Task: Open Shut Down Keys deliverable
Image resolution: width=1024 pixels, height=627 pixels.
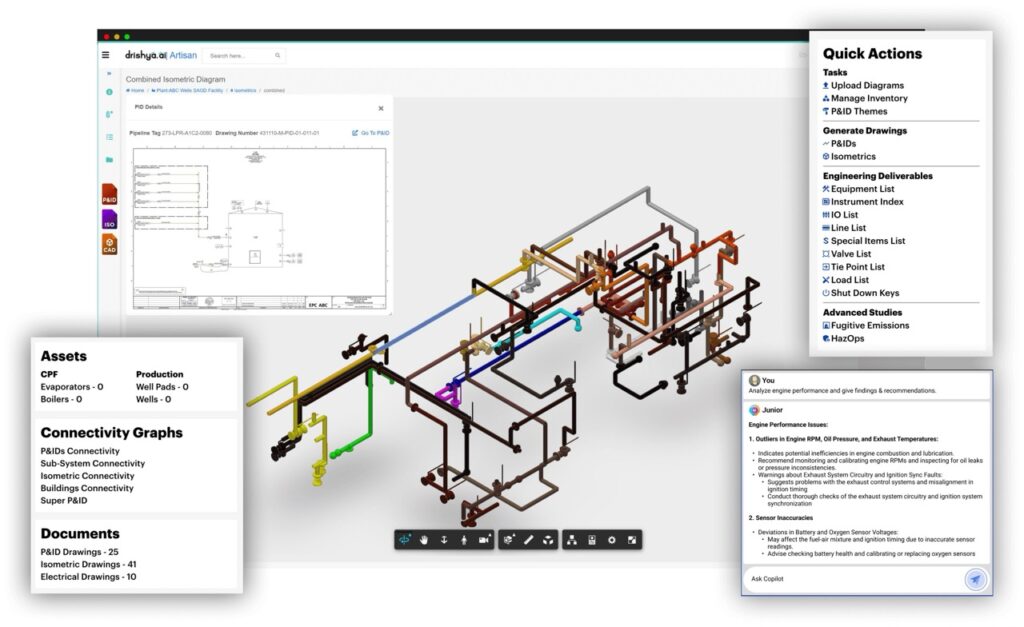Action: [861, 293]
